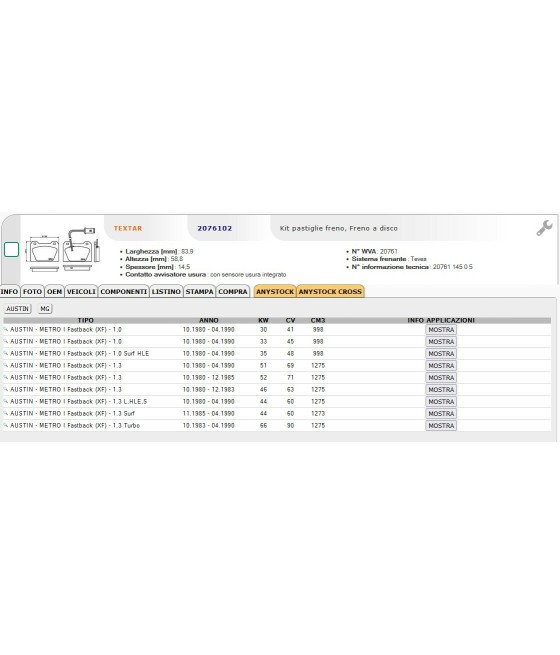Click MOSTRA for the 1.0 Surf HLE row
The width and height of the screenshot is (560, 655).
tap(441, 353)
